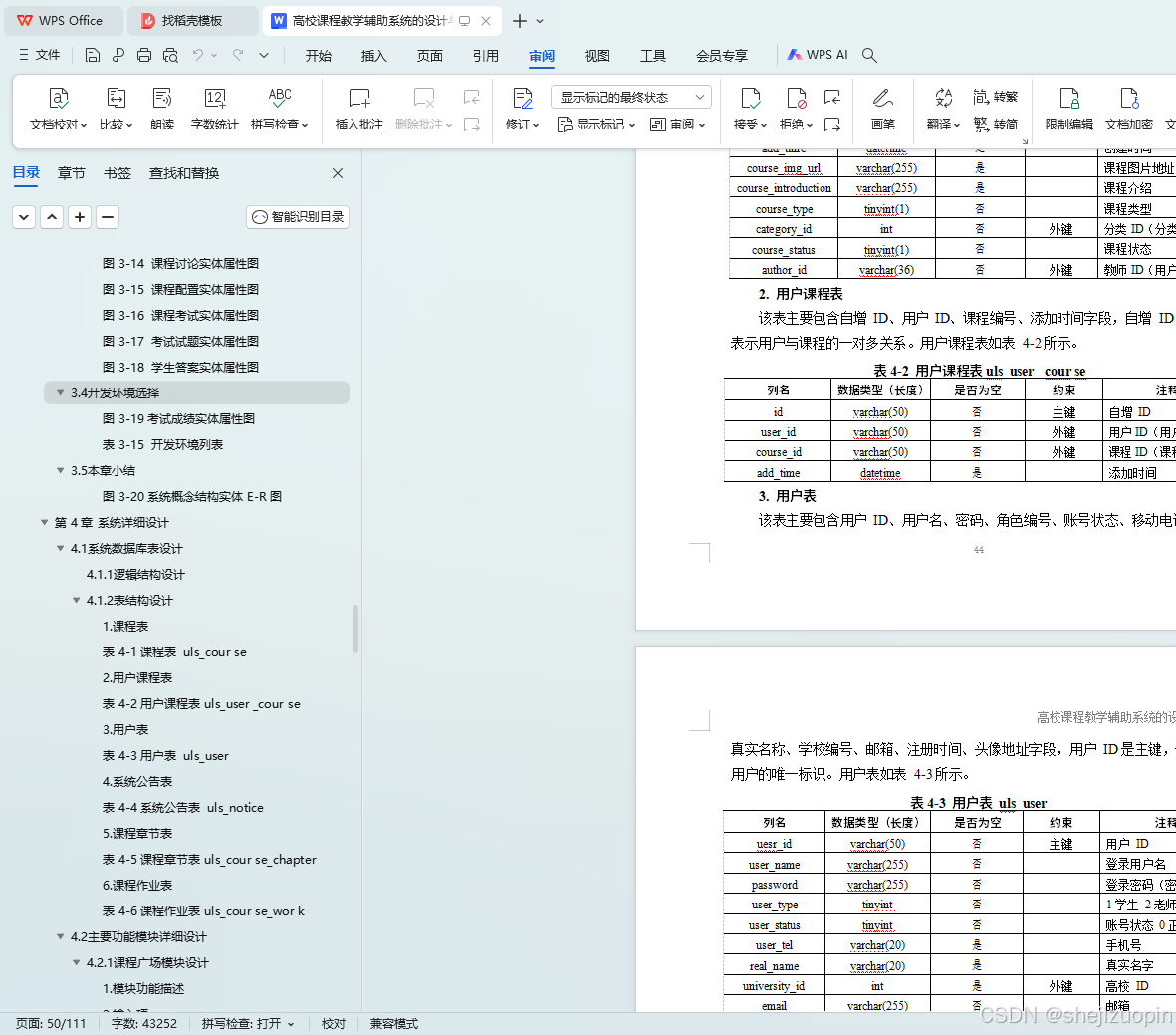Open the 拼写检查: 打开 status dropdown
The width and height of the screenshot is (1176, 1035).
[x=248, y=1024]
